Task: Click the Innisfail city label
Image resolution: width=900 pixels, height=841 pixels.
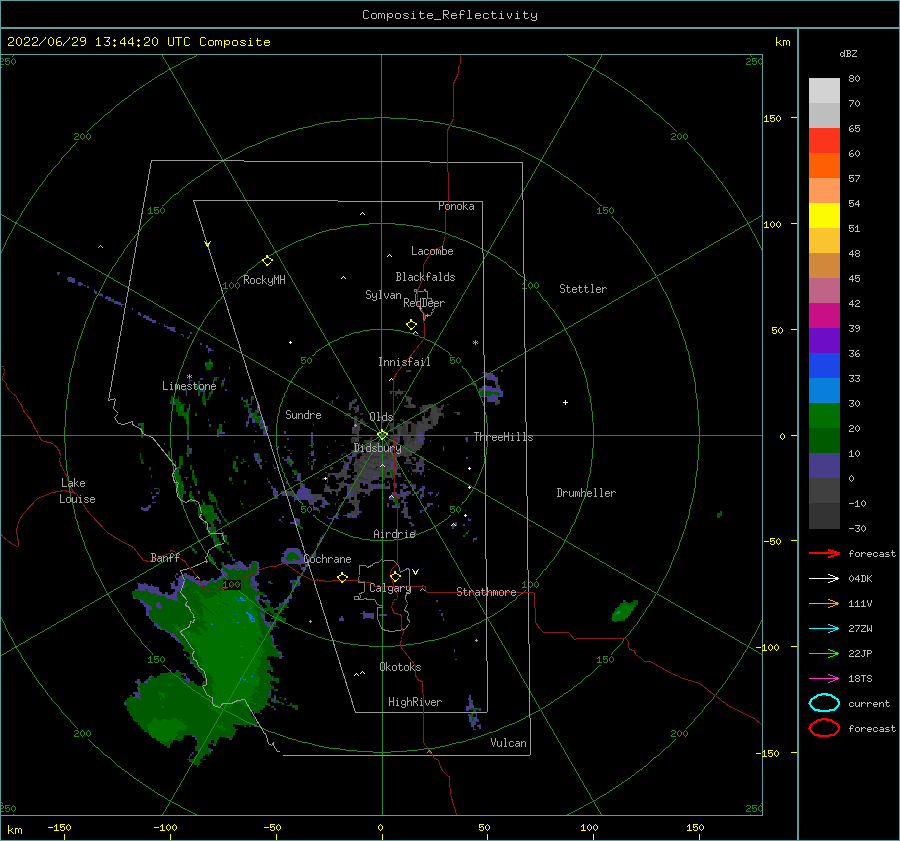Action: 404,362
